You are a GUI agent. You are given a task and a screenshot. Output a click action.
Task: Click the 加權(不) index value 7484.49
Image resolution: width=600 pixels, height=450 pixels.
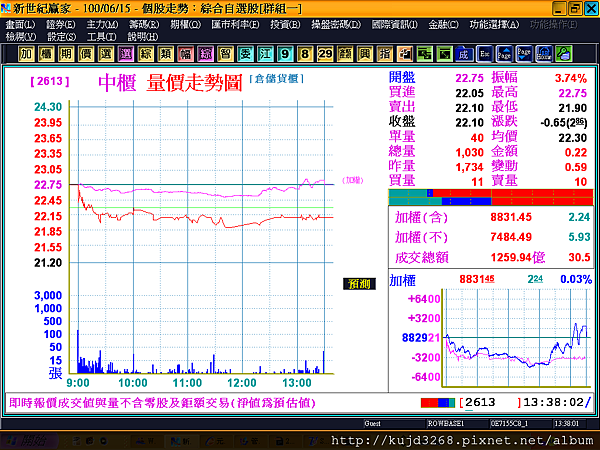tap(511, 237)
